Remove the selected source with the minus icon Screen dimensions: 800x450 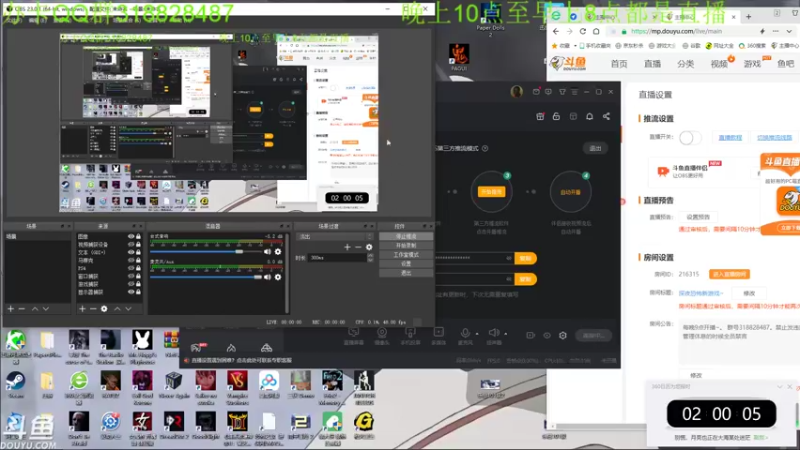click(93, 309)
